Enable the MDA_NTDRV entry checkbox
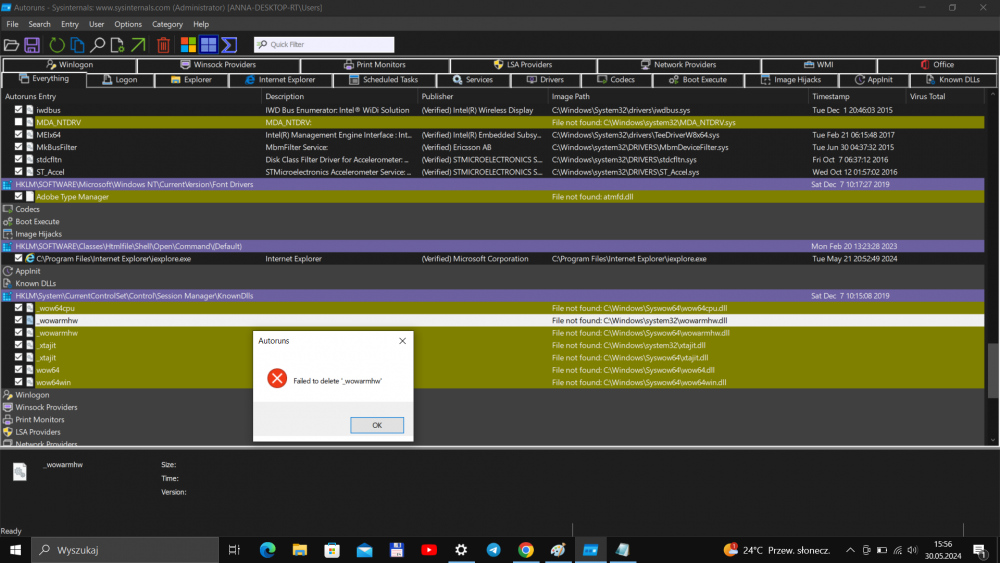Image resolution: width=1000 pixels, height=563 pixels. point(19,122)
